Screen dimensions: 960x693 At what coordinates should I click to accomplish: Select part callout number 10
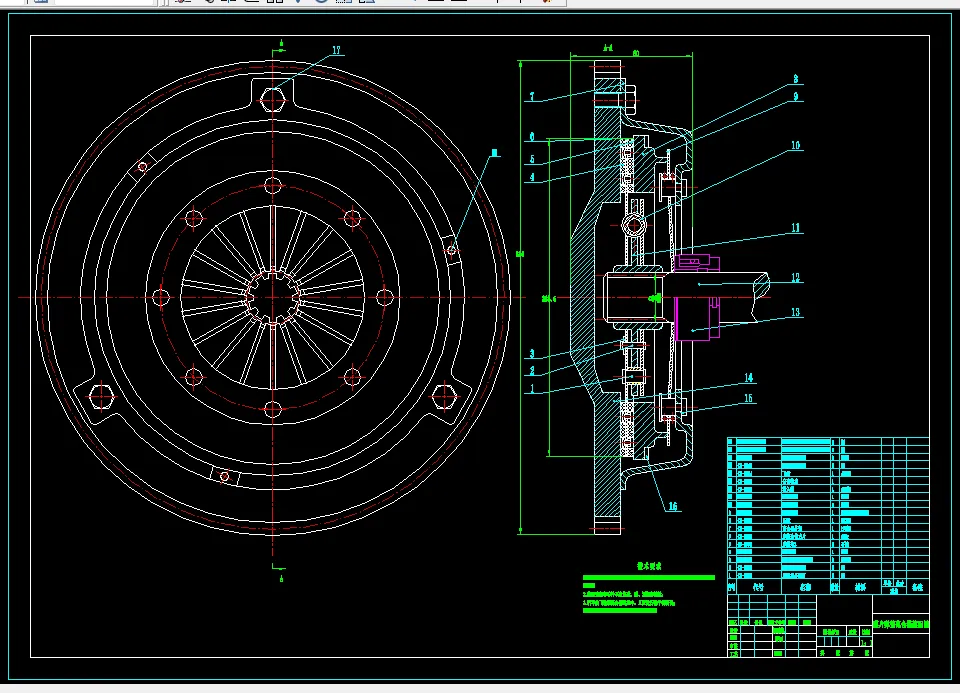(795, 145)
